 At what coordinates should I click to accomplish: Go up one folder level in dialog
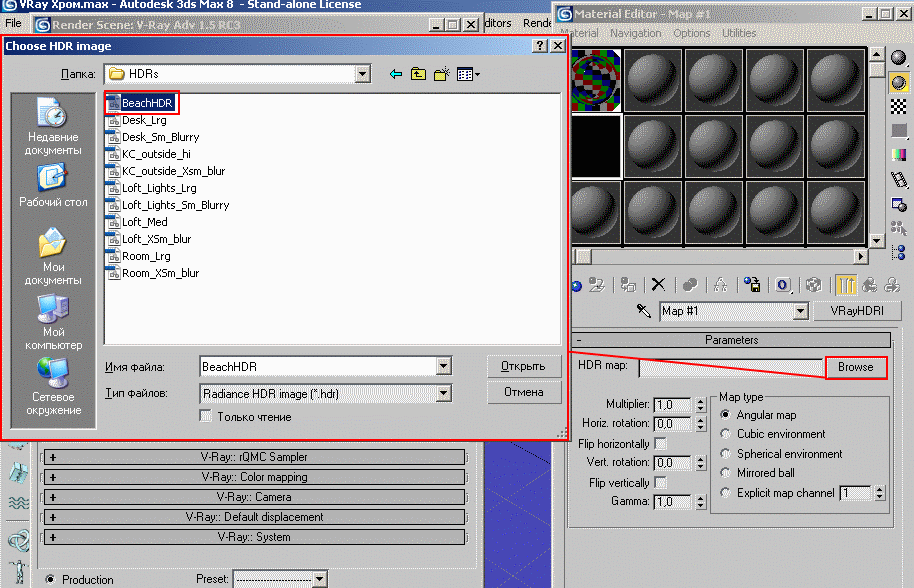pos(419,74)
